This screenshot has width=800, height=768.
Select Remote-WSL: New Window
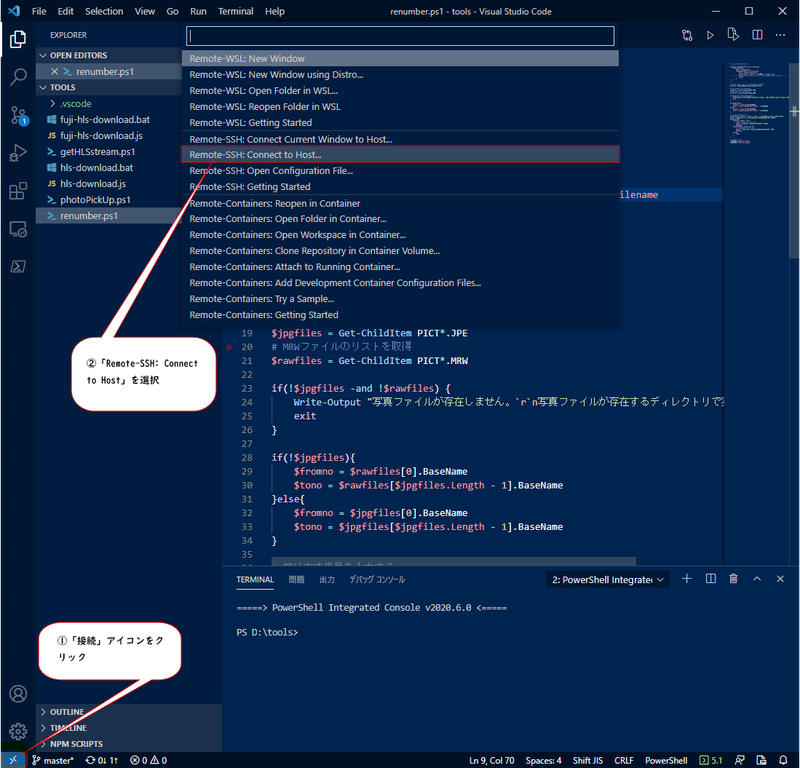click(x=401, y=59)
